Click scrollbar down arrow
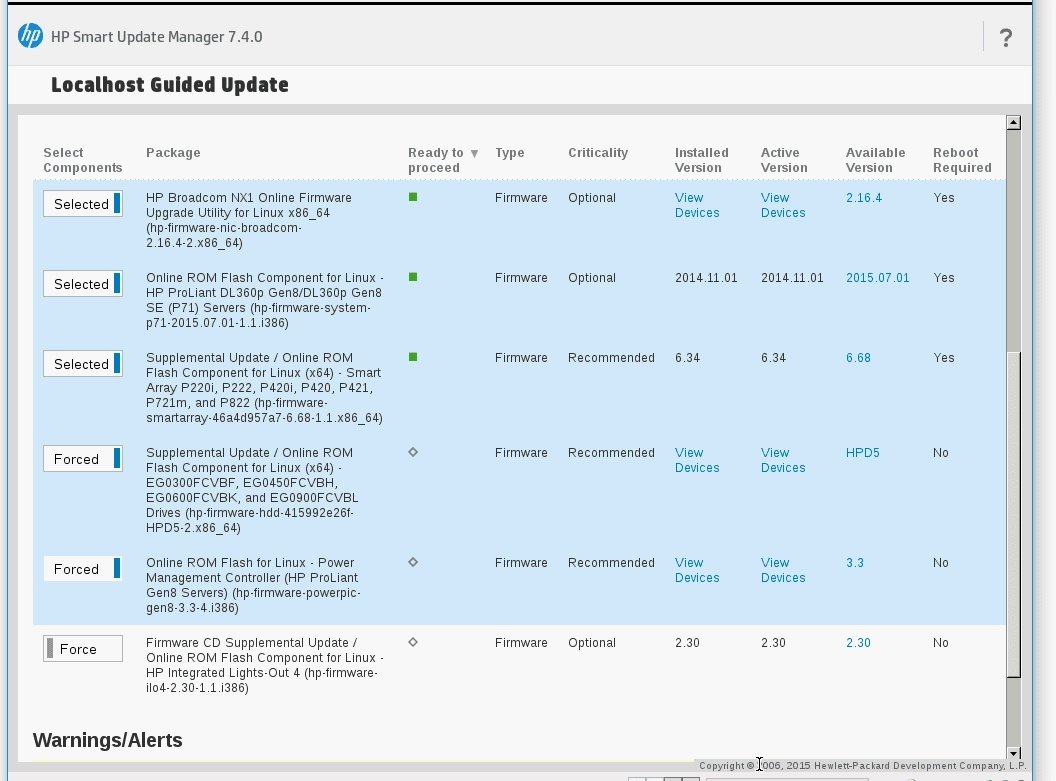The width and height of the screenshot is (1056, 781). [1014, 753]
